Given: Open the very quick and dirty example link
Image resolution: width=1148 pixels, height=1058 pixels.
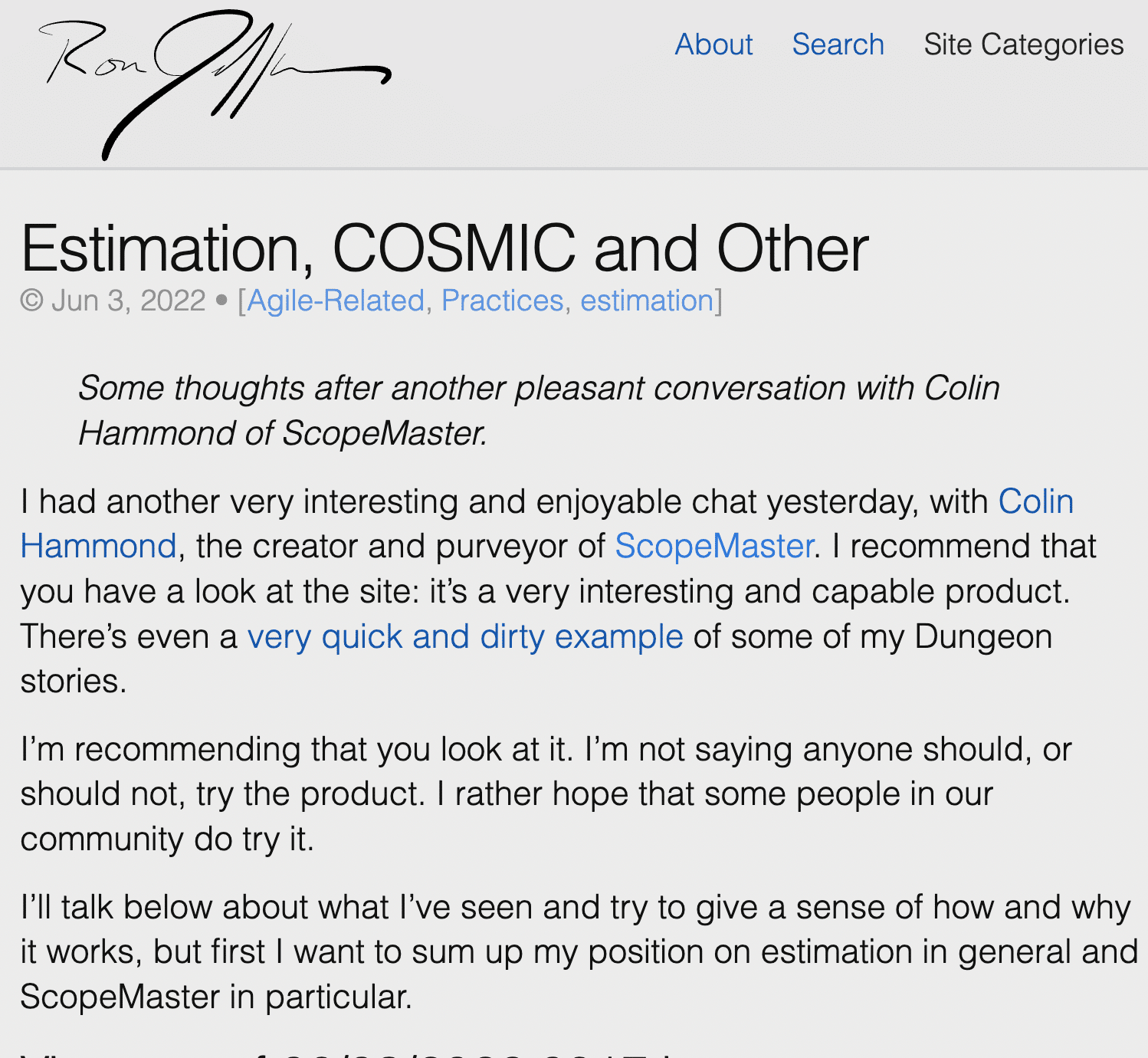Looking at the screenshot, I should click(x=464, y=636).
